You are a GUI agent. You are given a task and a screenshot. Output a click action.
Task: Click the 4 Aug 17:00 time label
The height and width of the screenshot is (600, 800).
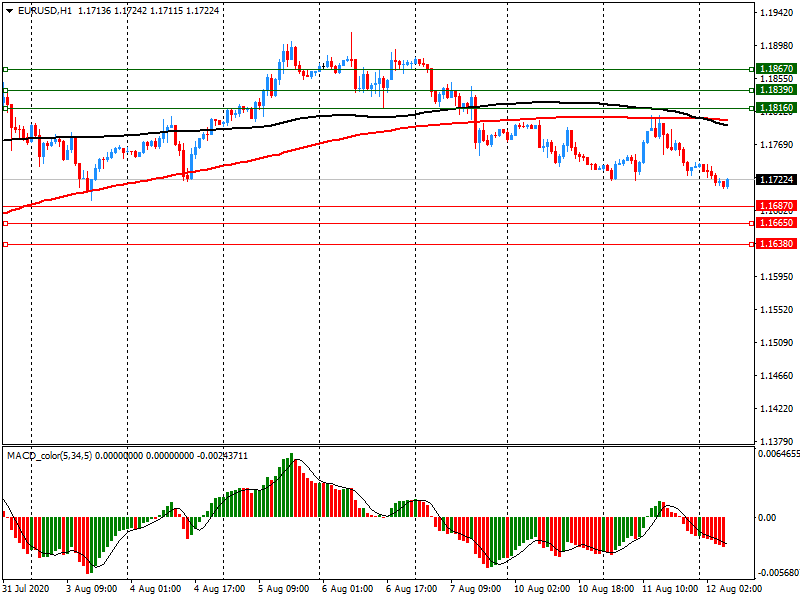pyautogui.click(x=219, y=589)
